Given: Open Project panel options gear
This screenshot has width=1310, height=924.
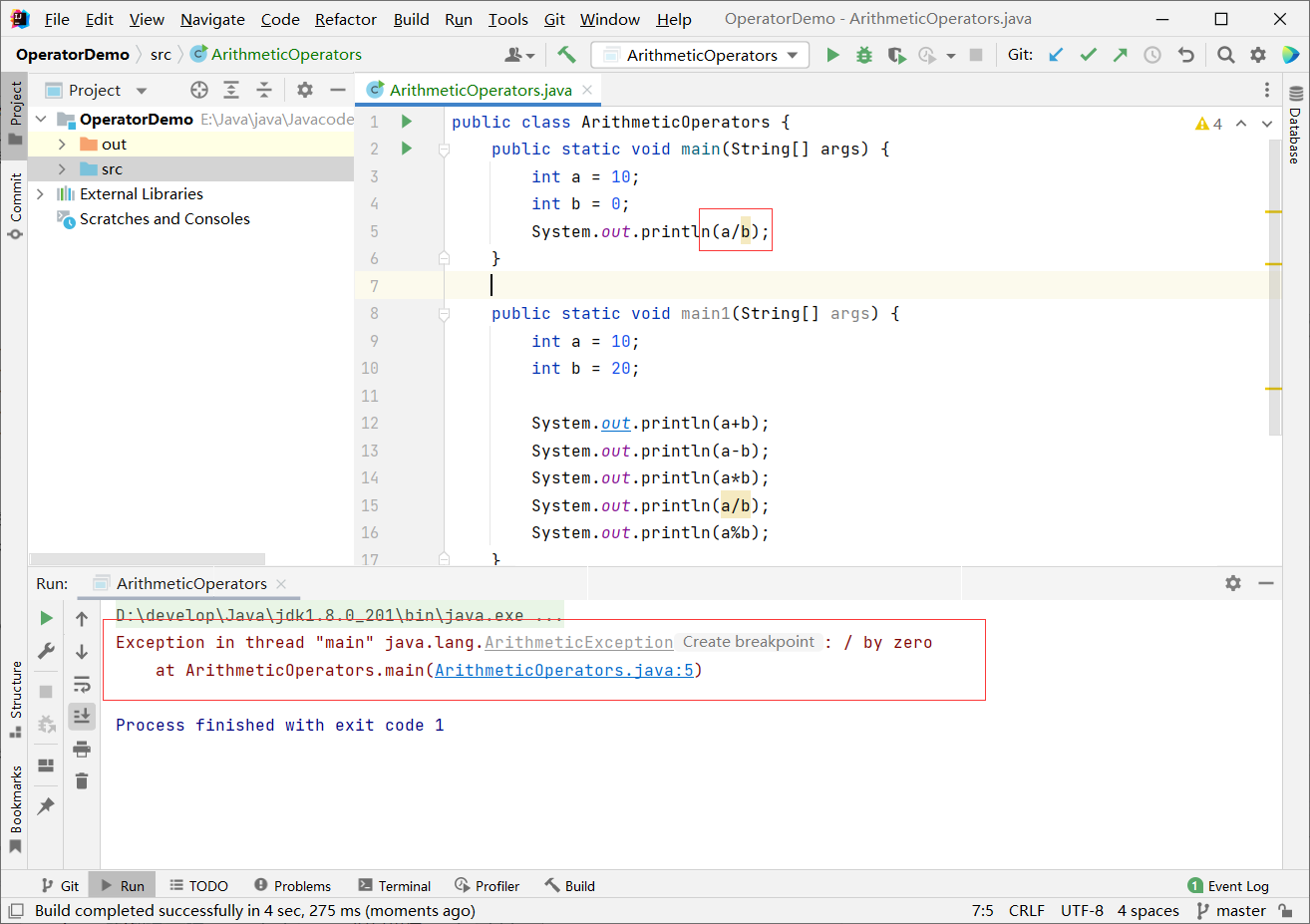Looking at the screenshot, I should tap(305, 90).
